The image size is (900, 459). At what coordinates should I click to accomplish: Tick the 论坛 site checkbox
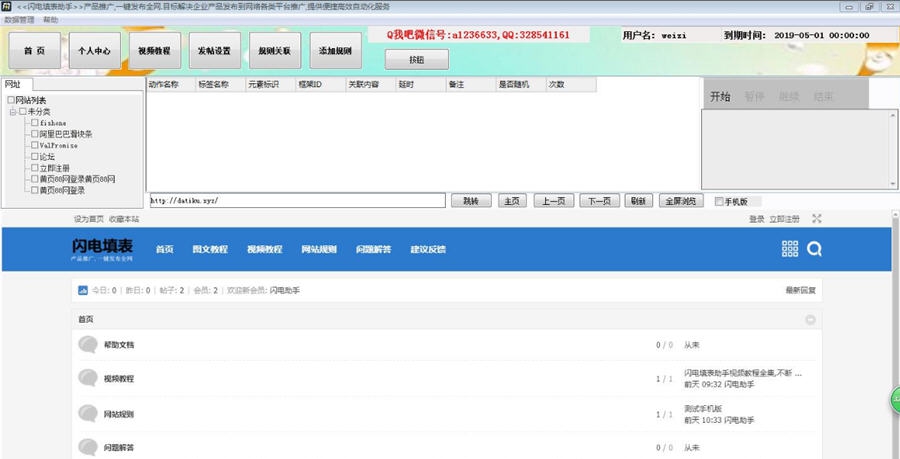tap(35, 156)
